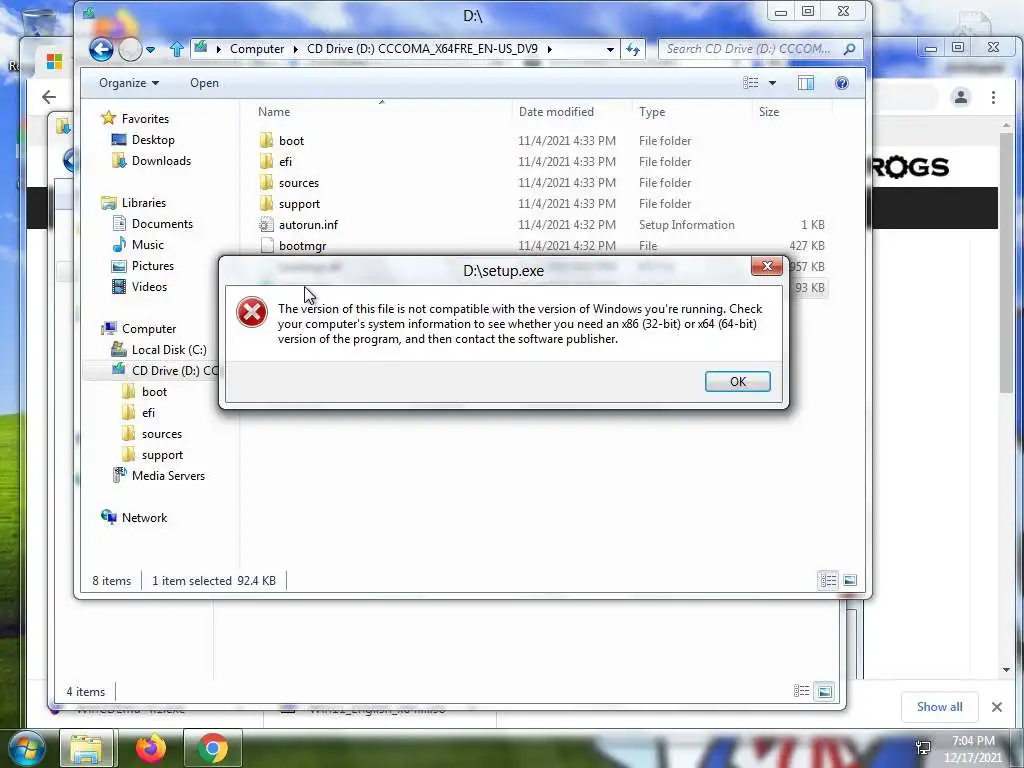Viewport: 1024px width, 768px height.
Task: Open efi subfolder in navigation tree
Action: click(x=148, y=413)
